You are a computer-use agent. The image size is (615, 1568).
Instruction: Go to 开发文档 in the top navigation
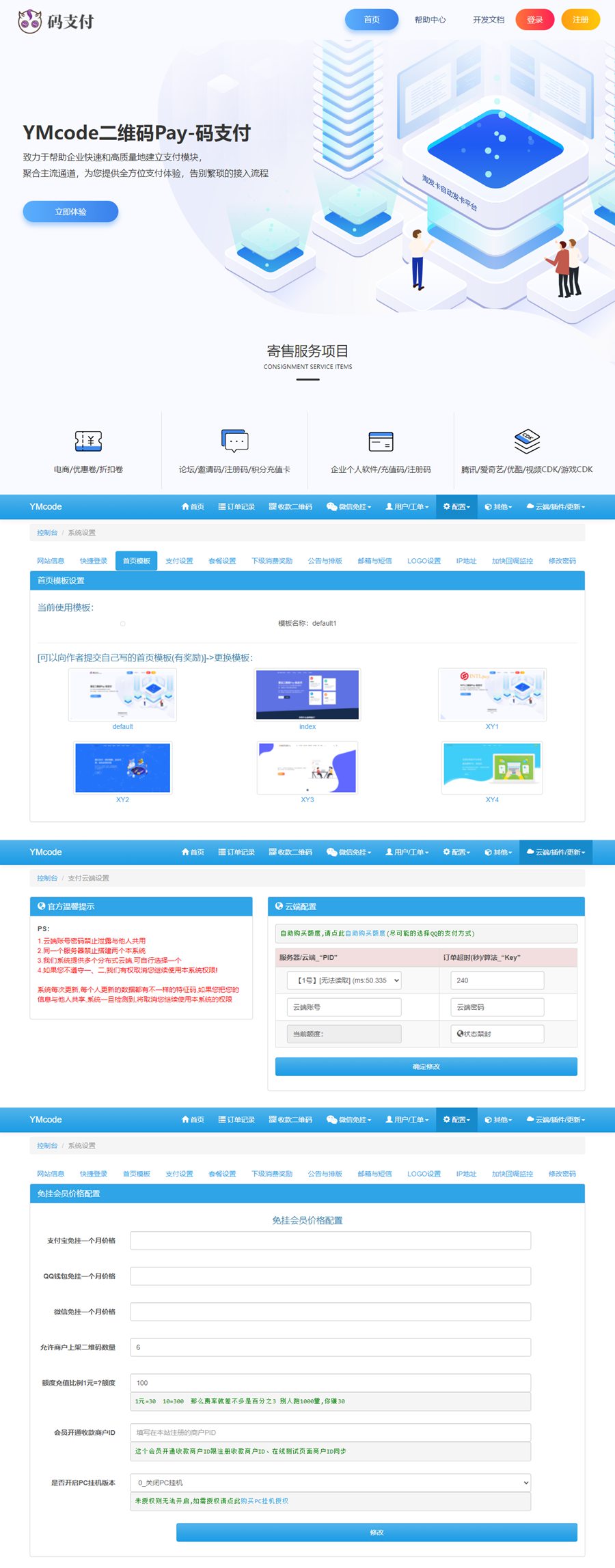pos(489,20)
